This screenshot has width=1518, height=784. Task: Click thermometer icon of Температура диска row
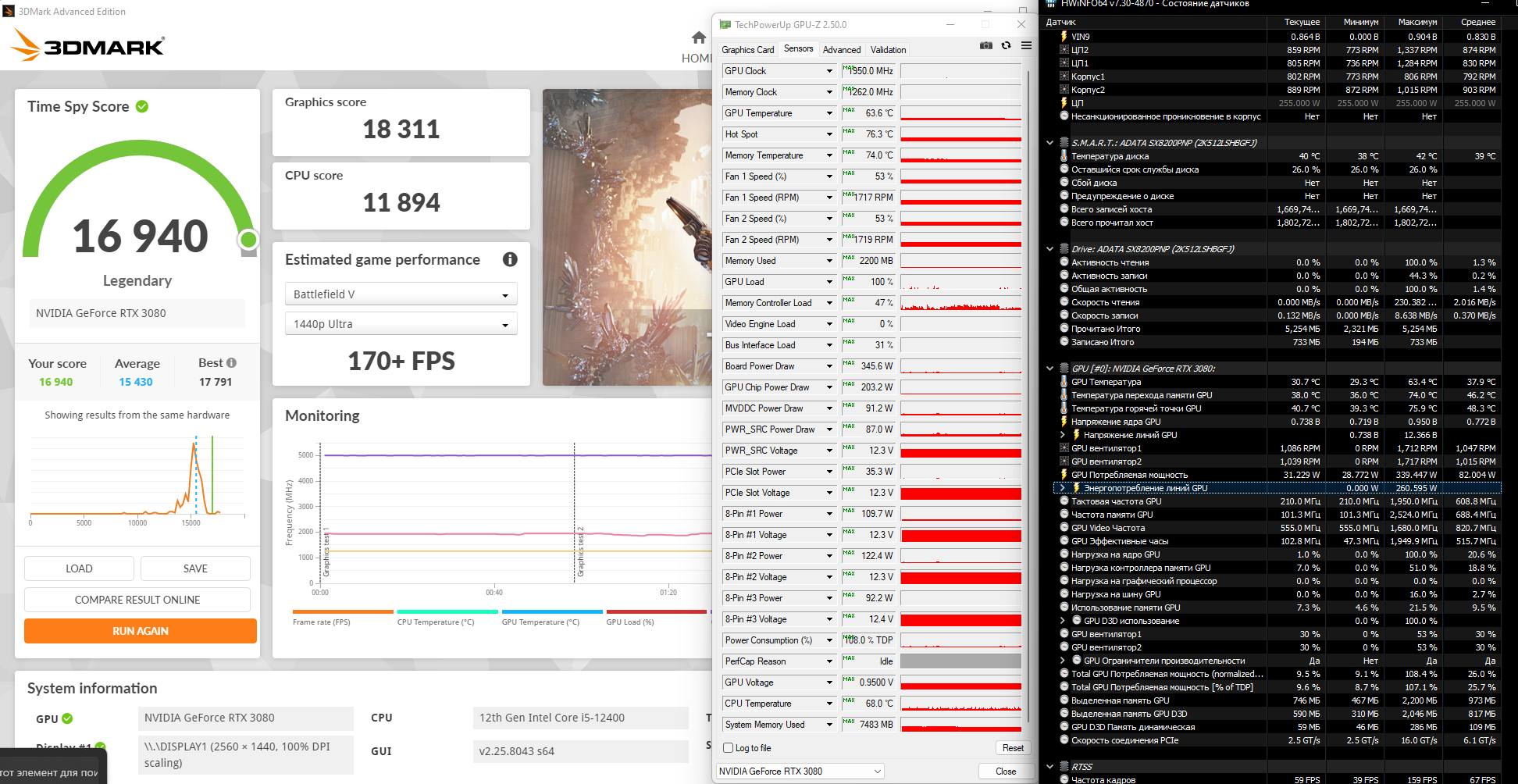[x=1064, y=155]
